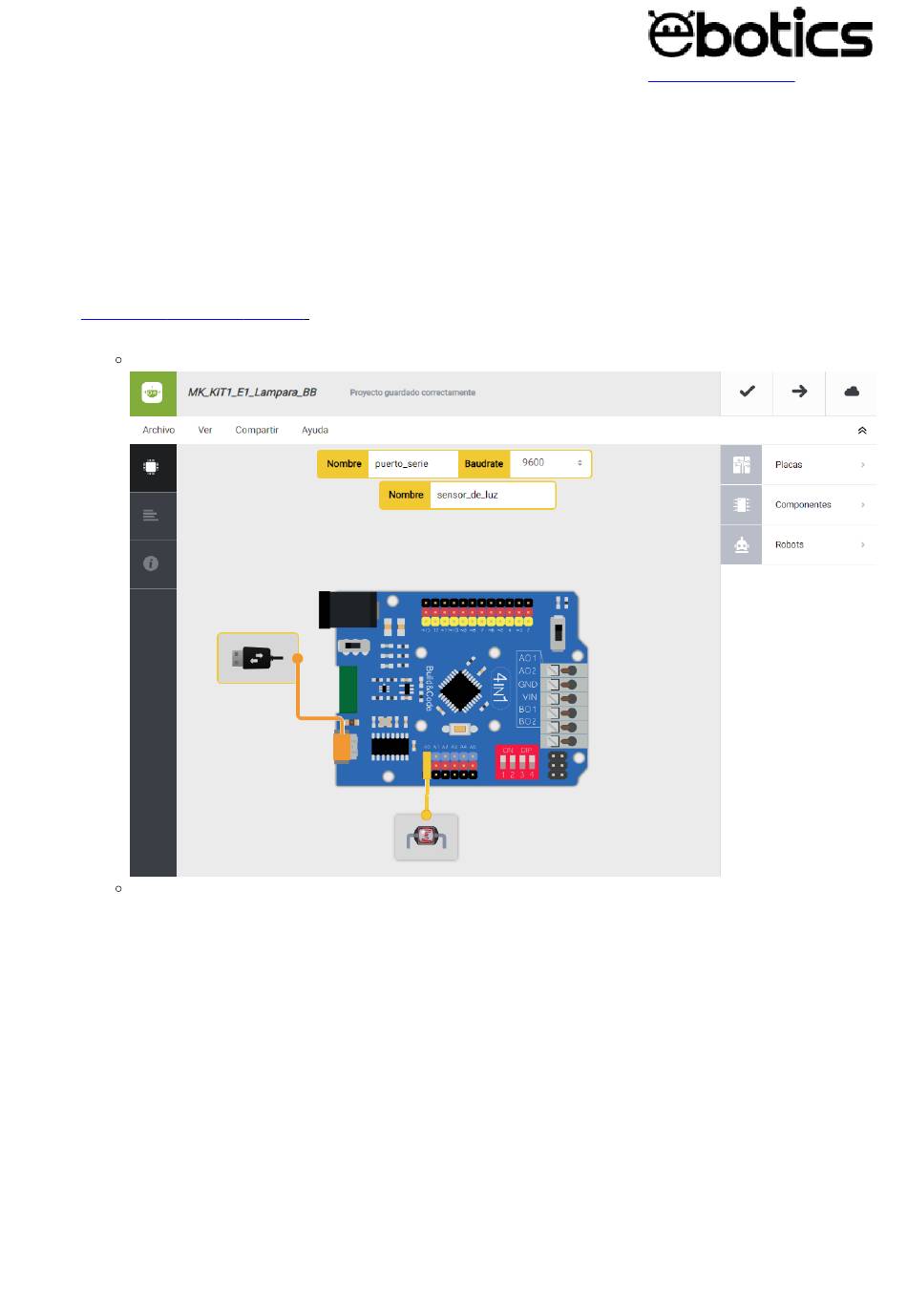Collapse the header with the double chevron
Screen dimensions: 907x1316
(x=862, y=431)
